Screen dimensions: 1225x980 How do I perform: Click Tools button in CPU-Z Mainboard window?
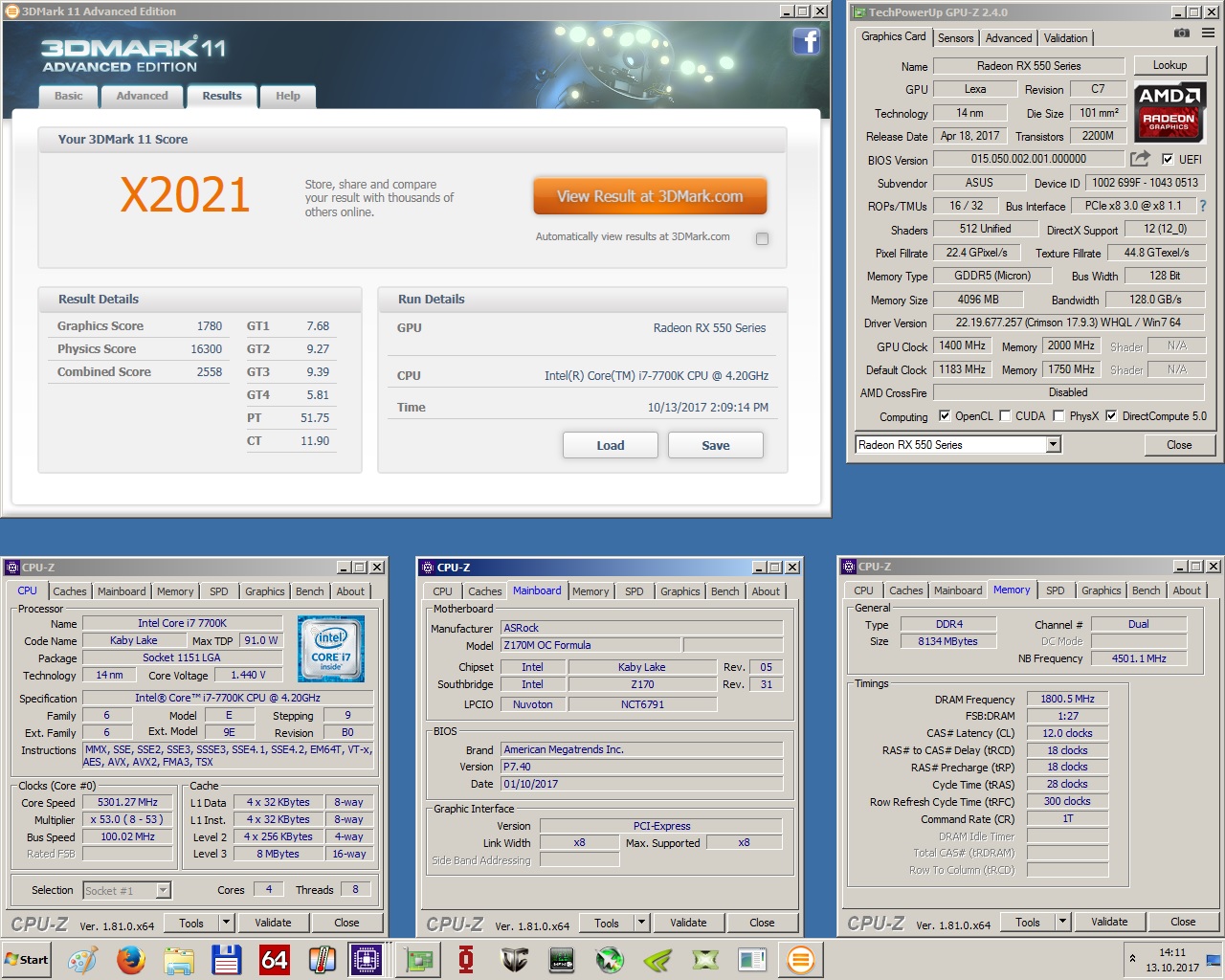pos(607,924)
